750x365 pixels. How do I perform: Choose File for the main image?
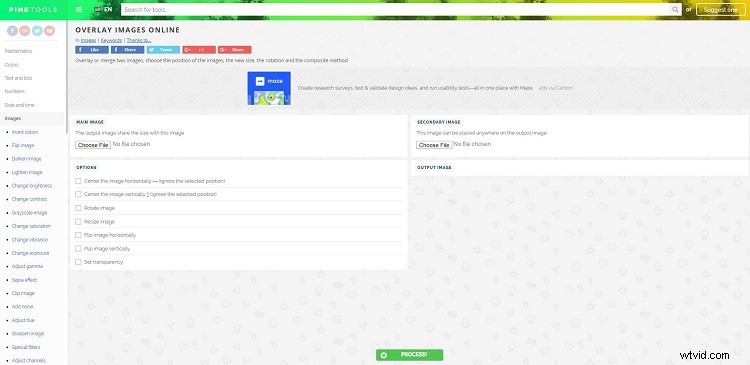tap(93, 145)
